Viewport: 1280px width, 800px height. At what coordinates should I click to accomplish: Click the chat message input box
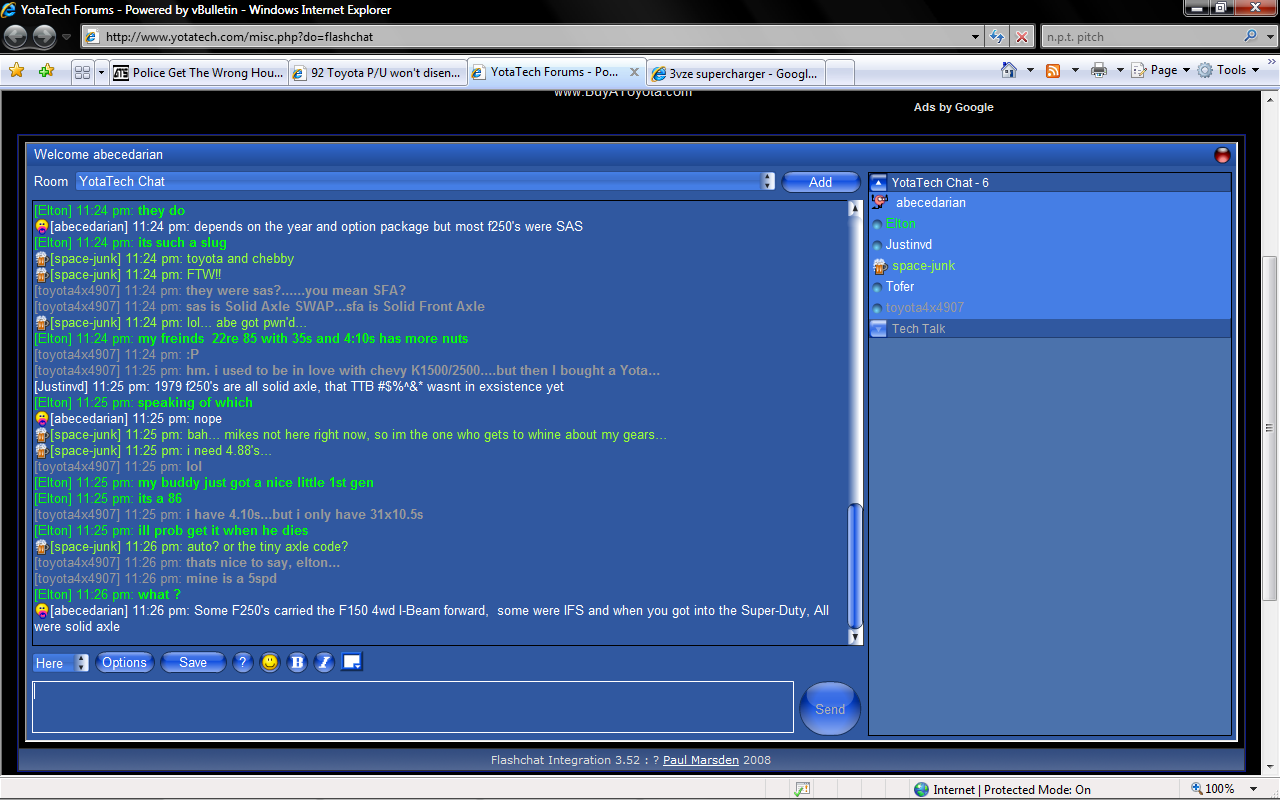[x=413, y=707]
